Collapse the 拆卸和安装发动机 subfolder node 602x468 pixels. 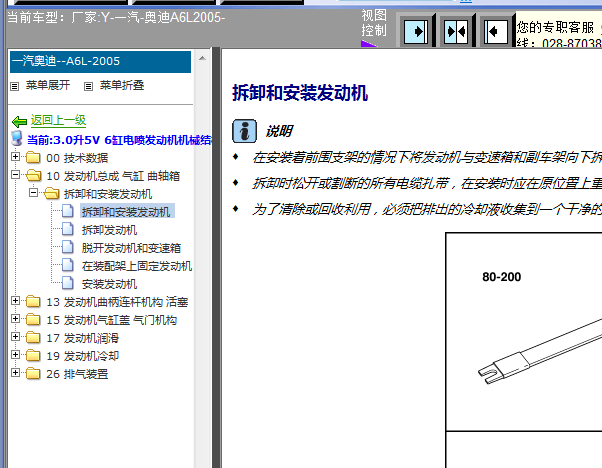click(x=33, y=193)
